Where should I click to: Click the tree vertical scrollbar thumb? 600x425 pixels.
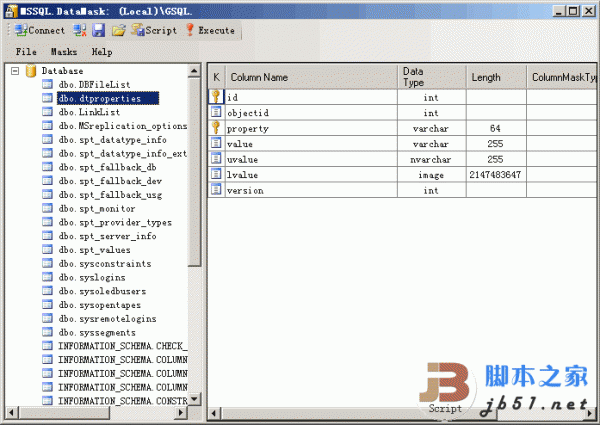coord(194,172)
